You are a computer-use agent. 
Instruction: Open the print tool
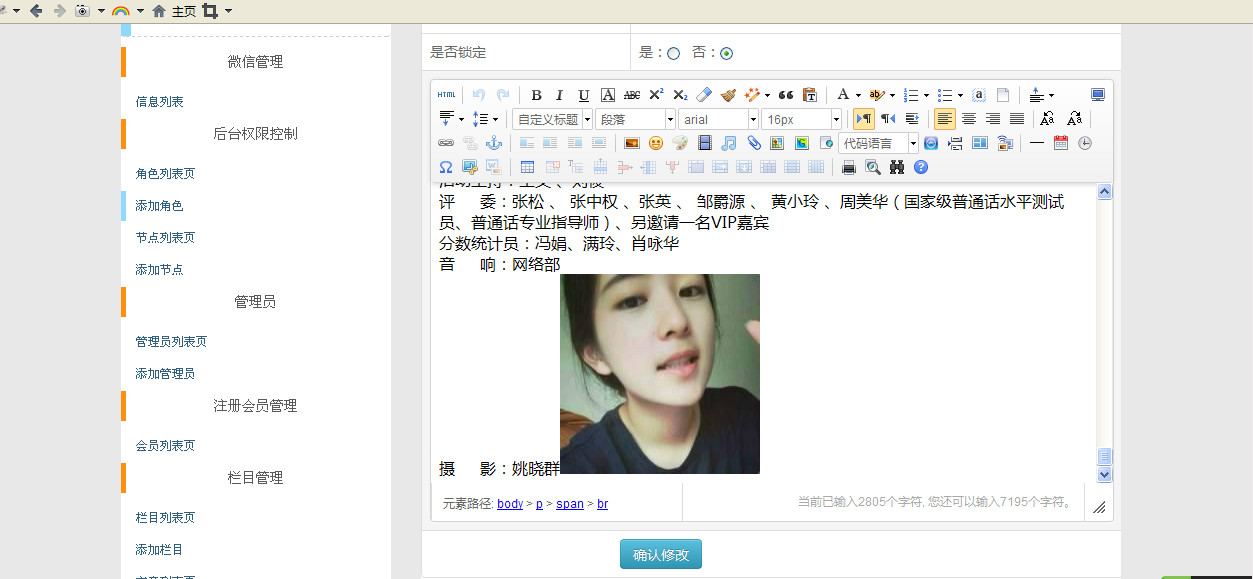[x=849, y=167]
